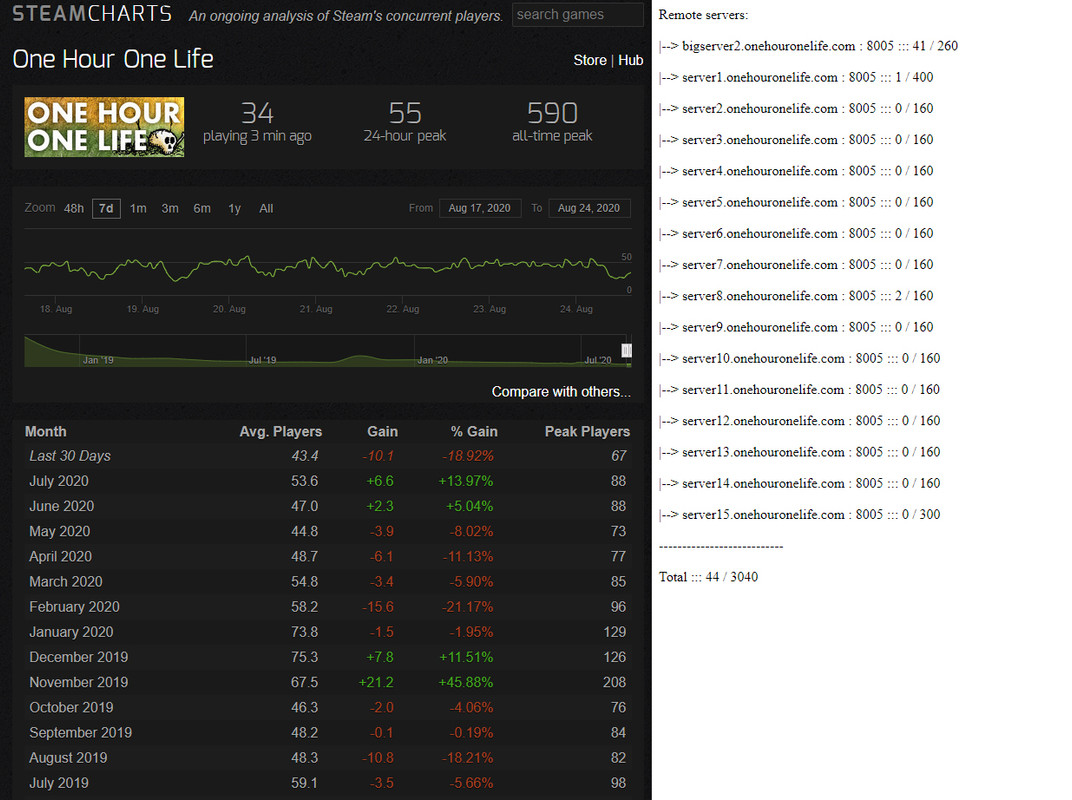Click the server12.onehouronelife.com entry
Viewport: 1072px width, 800px height.
click(x=800, y=421)
